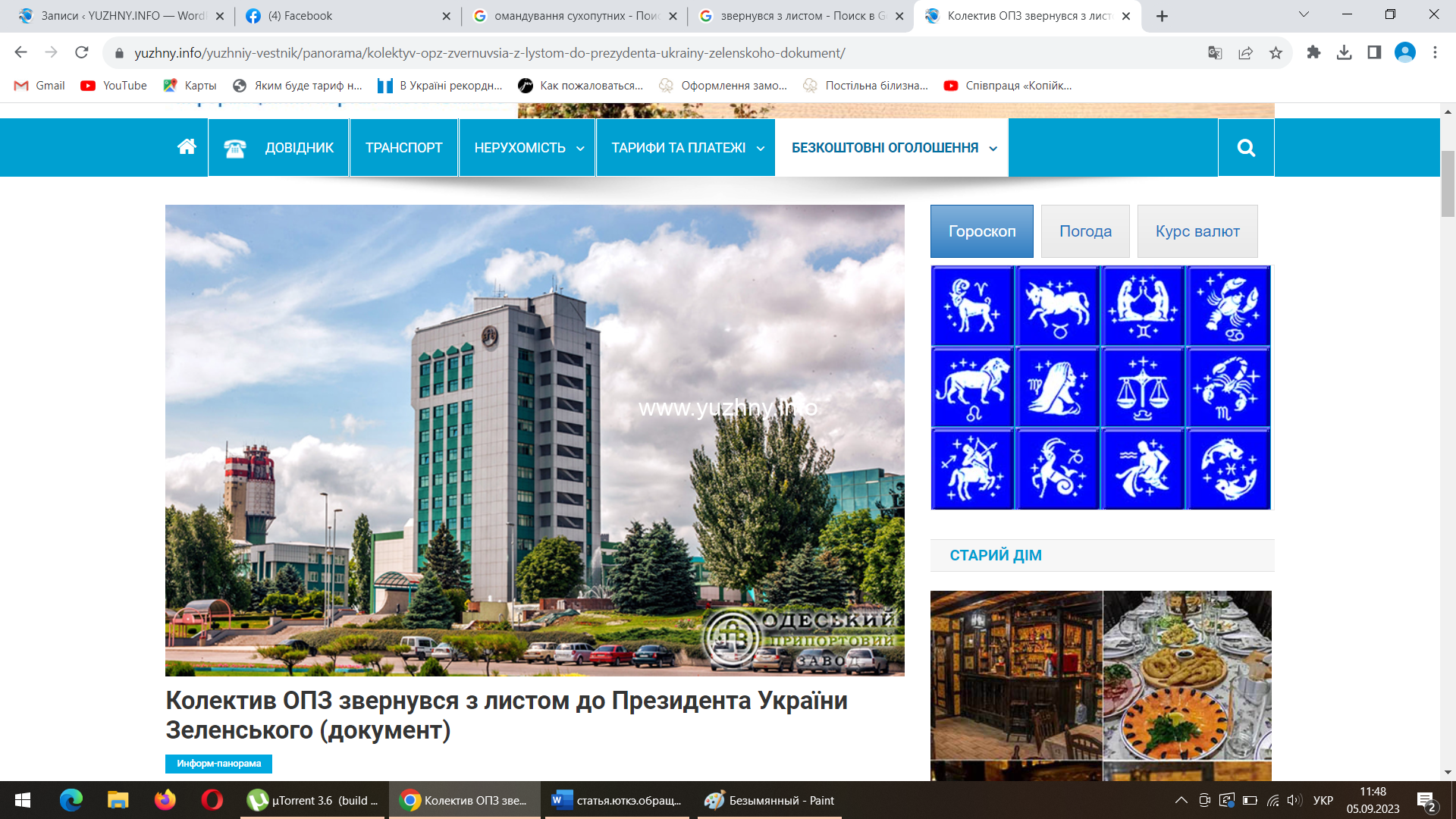This screenshot has width=1456, height=819.
Task: Open the Chrome profile avatar
Action: point(1405,52)
